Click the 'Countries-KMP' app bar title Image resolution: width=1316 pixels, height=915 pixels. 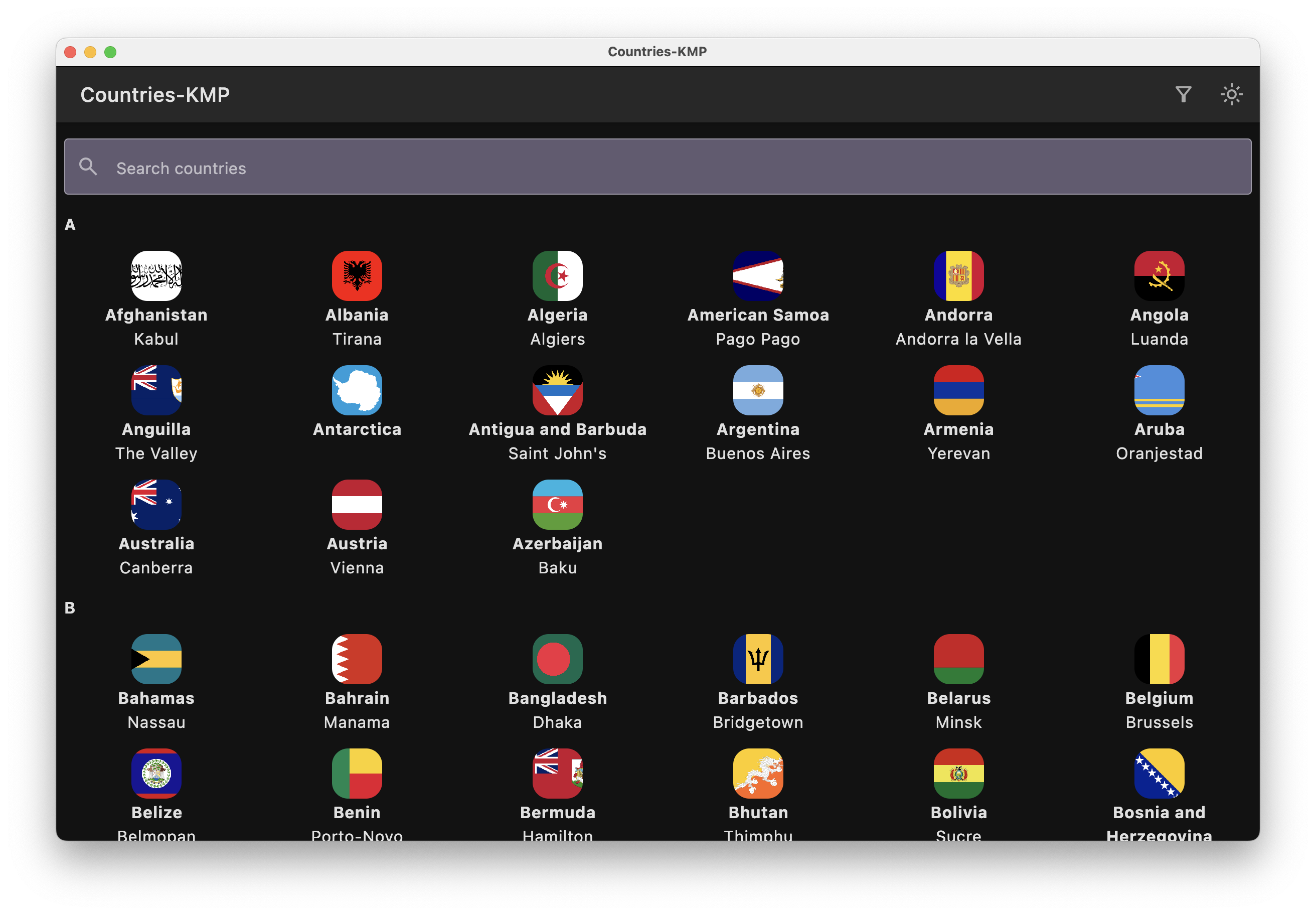click(x=155, y=95)
